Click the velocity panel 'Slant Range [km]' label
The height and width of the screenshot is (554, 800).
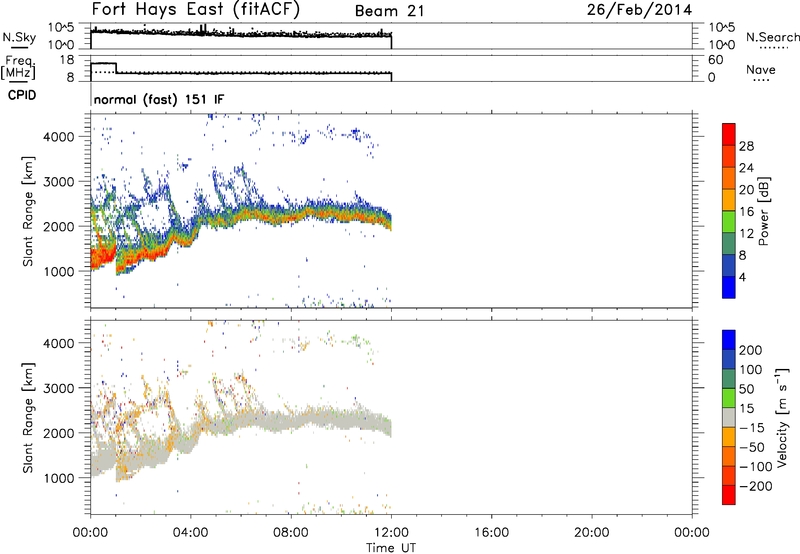pos(28,418)
